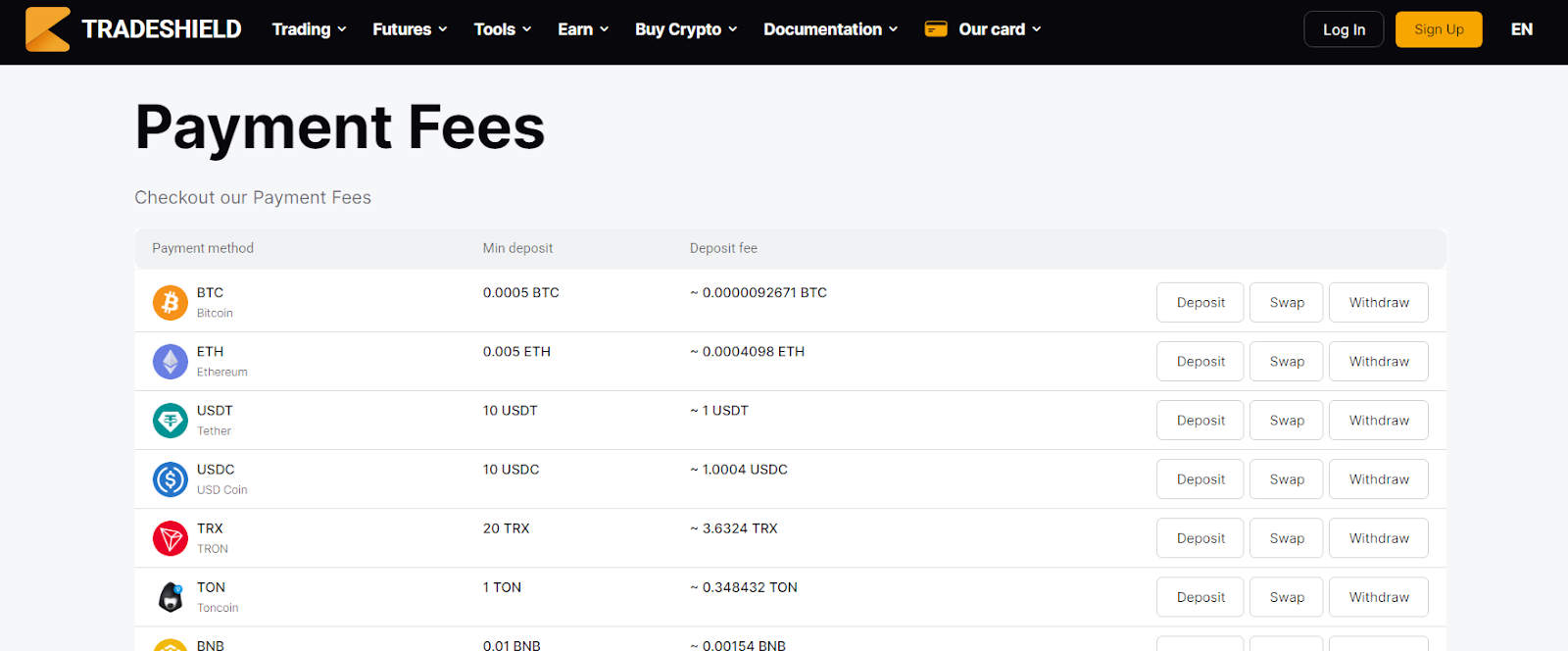Screen dimensions: 1568x651
Task: Click the Ethereum coin icon
Action: (171, 361)
